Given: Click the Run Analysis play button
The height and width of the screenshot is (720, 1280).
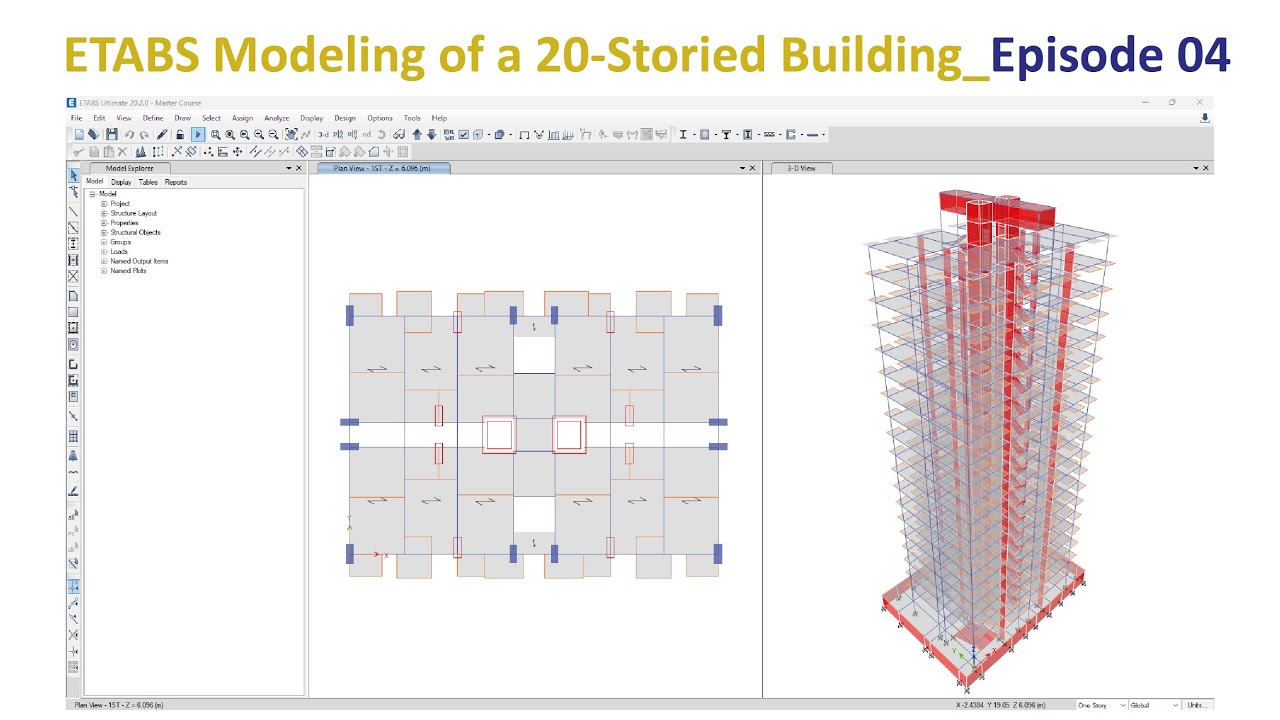Looking at the screenshot, I should point(198,134).
